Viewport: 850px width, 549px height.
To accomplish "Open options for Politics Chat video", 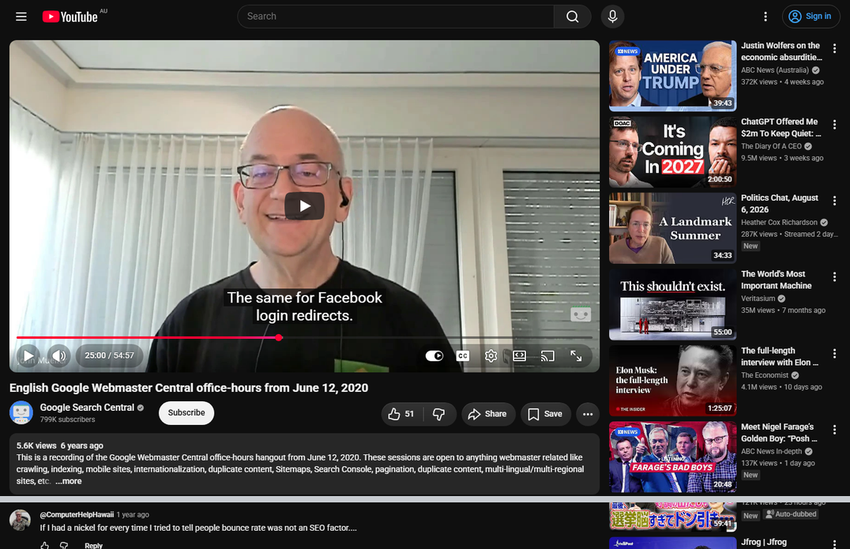I will coord(835,201).
